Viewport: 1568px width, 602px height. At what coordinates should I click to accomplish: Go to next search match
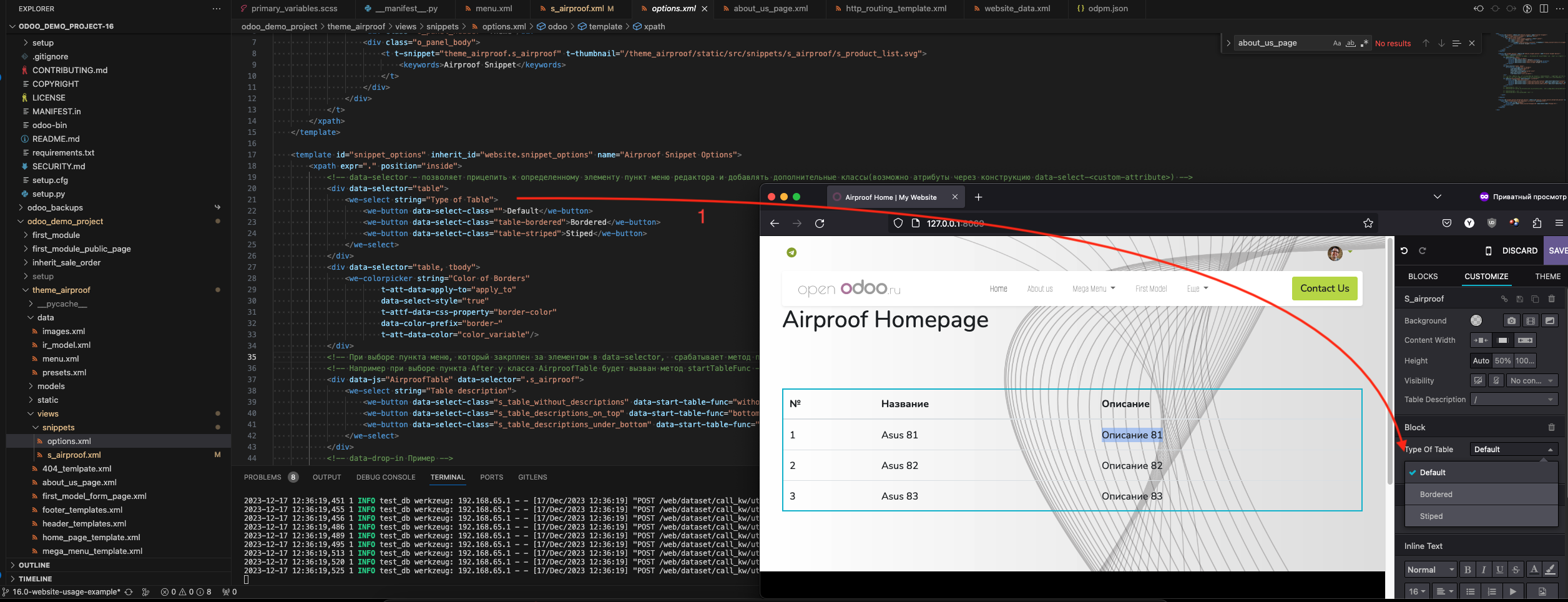tap(1441, 43)
